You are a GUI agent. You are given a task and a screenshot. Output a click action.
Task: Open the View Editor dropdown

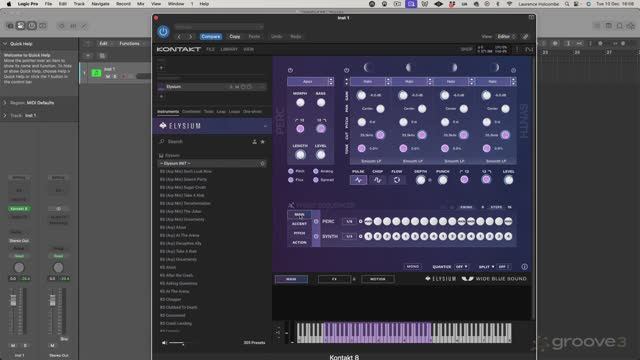(x=506, y=37)
